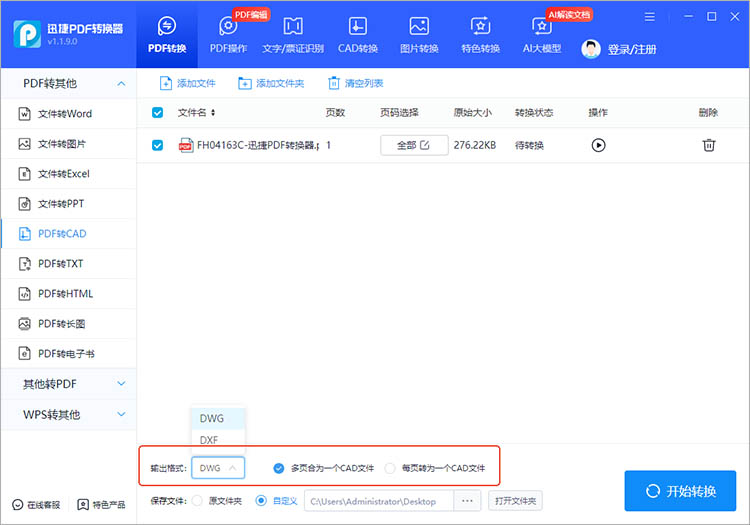Switch to the PDF操作 tab

coord(228,34)
